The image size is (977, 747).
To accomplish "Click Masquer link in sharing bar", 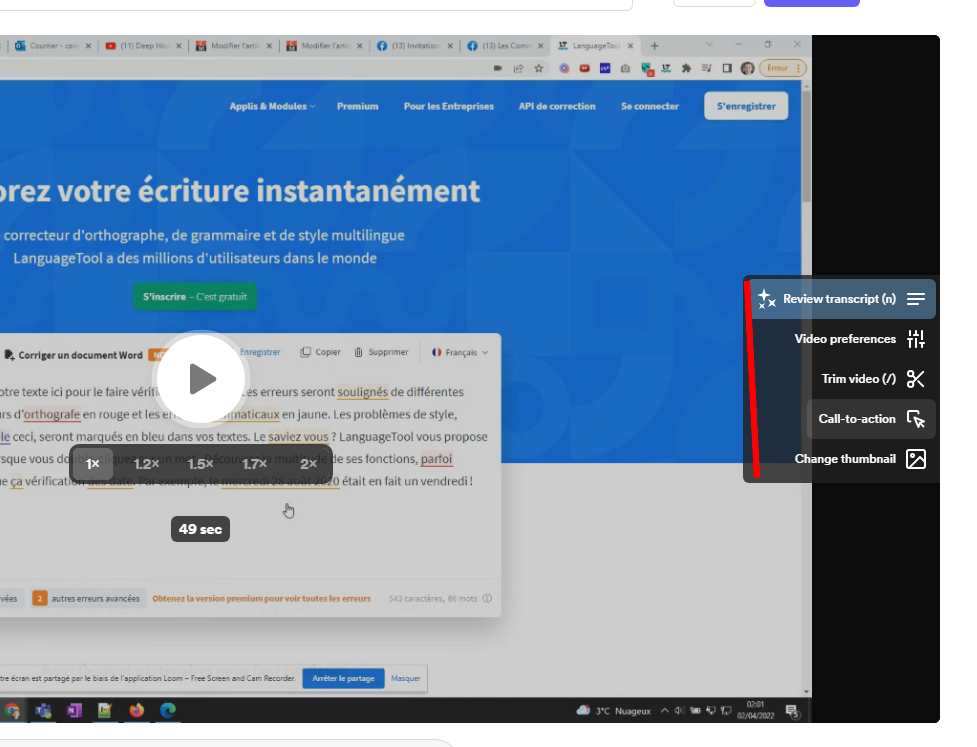I will 406,678.
